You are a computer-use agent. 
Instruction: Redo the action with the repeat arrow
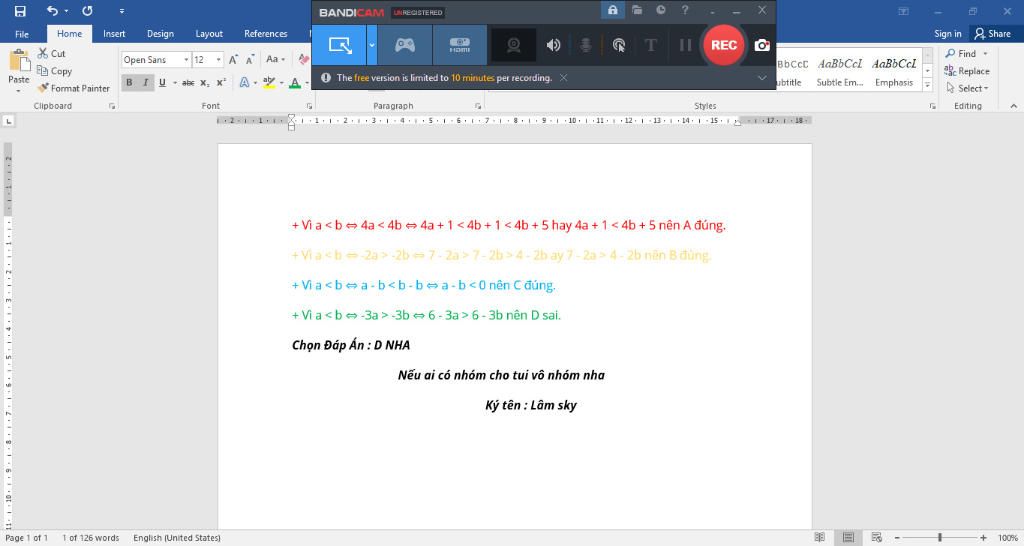pyautogui.click(x=87, y=11)
